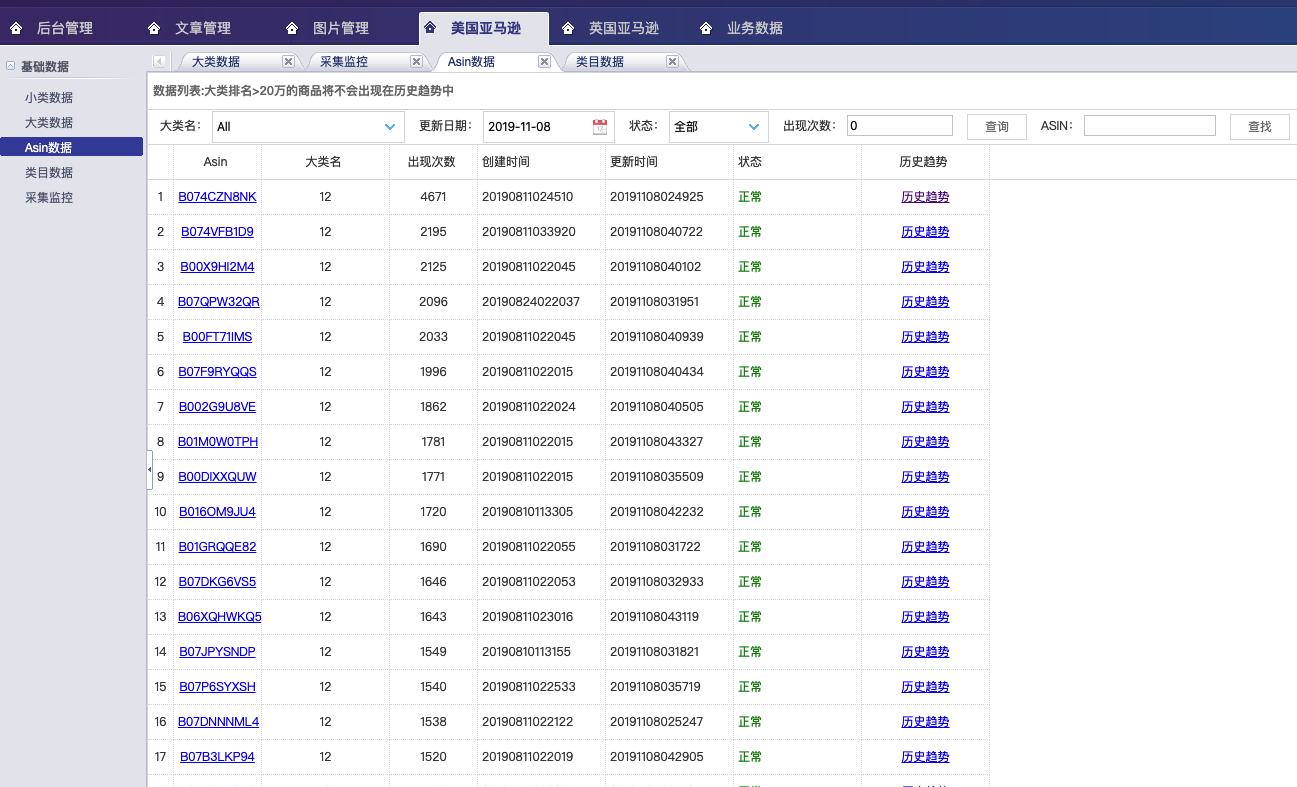Switch to 图片管理 top tab

341,28
